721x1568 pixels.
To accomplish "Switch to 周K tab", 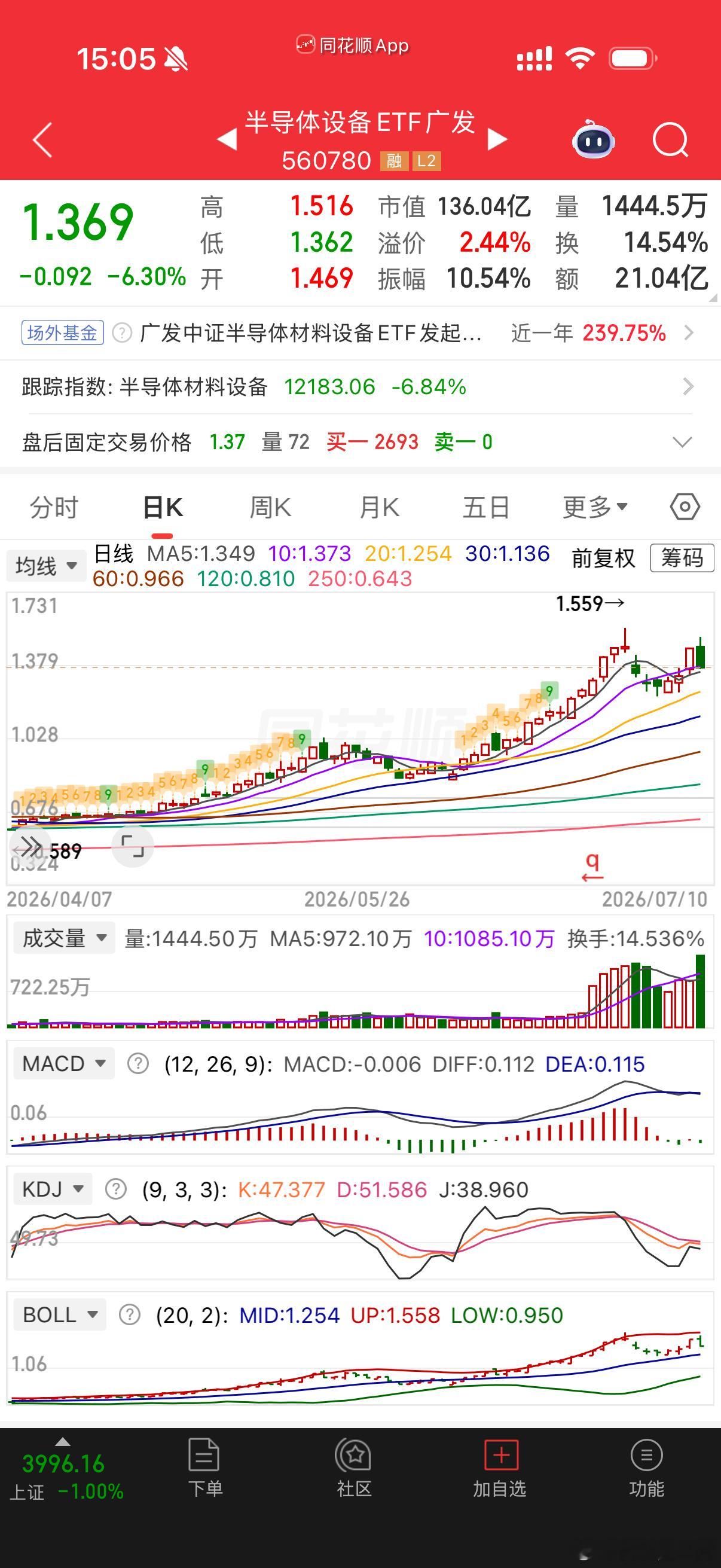I will [270, 507].
